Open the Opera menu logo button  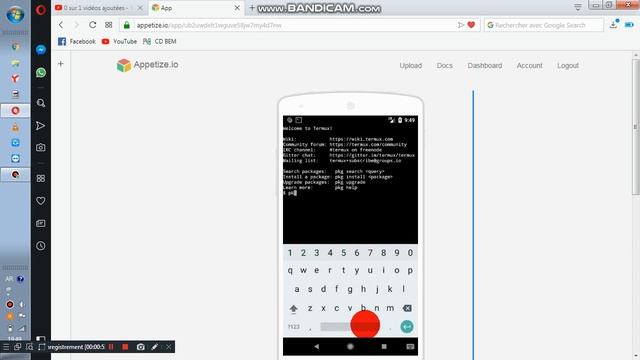(x=41, y=9)
